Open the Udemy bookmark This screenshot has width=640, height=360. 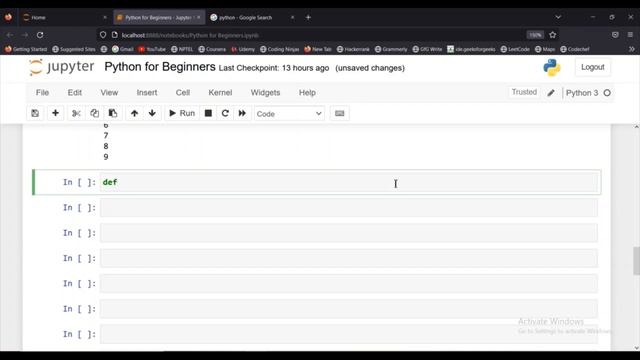tap(243, 49)
